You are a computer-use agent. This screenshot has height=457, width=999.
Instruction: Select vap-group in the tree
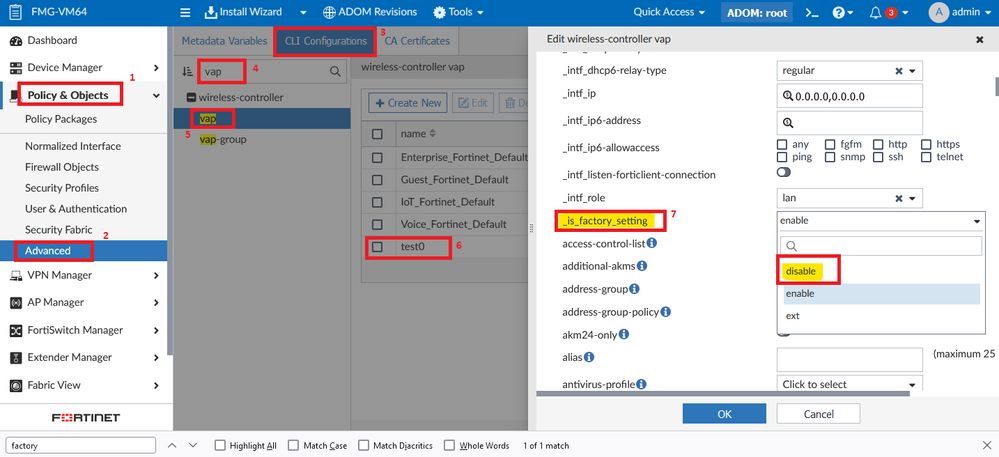223,139
